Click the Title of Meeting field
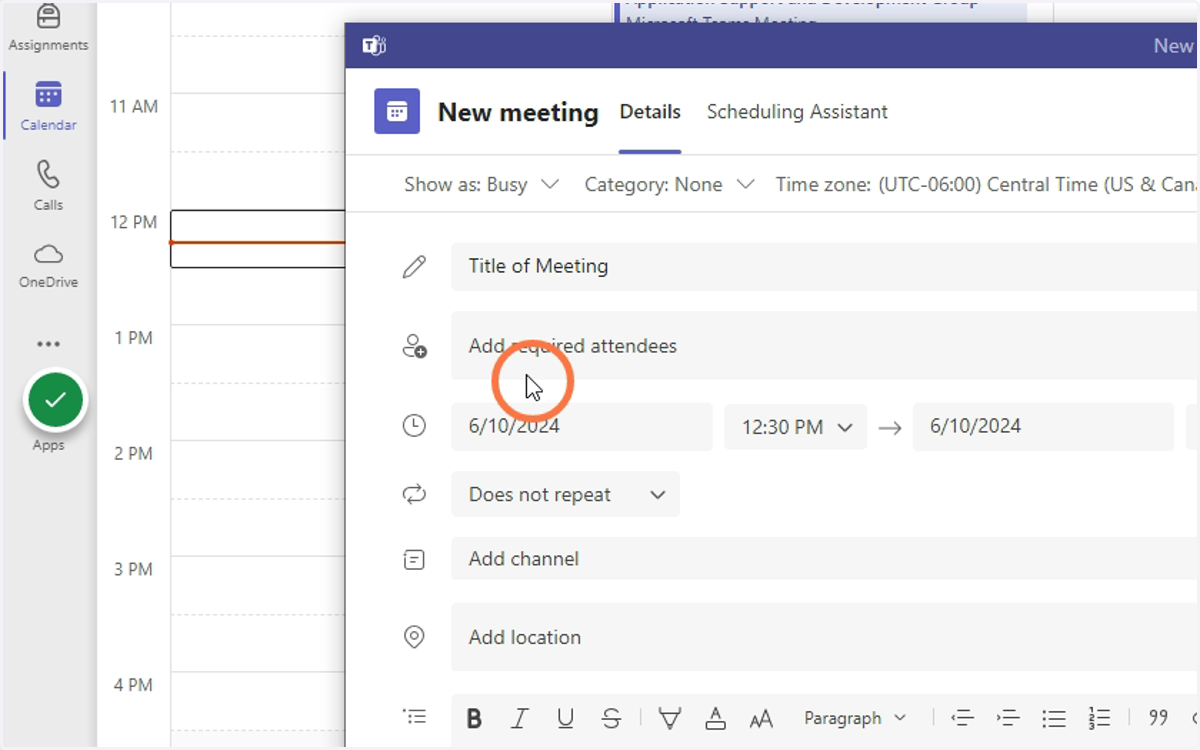 point(825,267)
